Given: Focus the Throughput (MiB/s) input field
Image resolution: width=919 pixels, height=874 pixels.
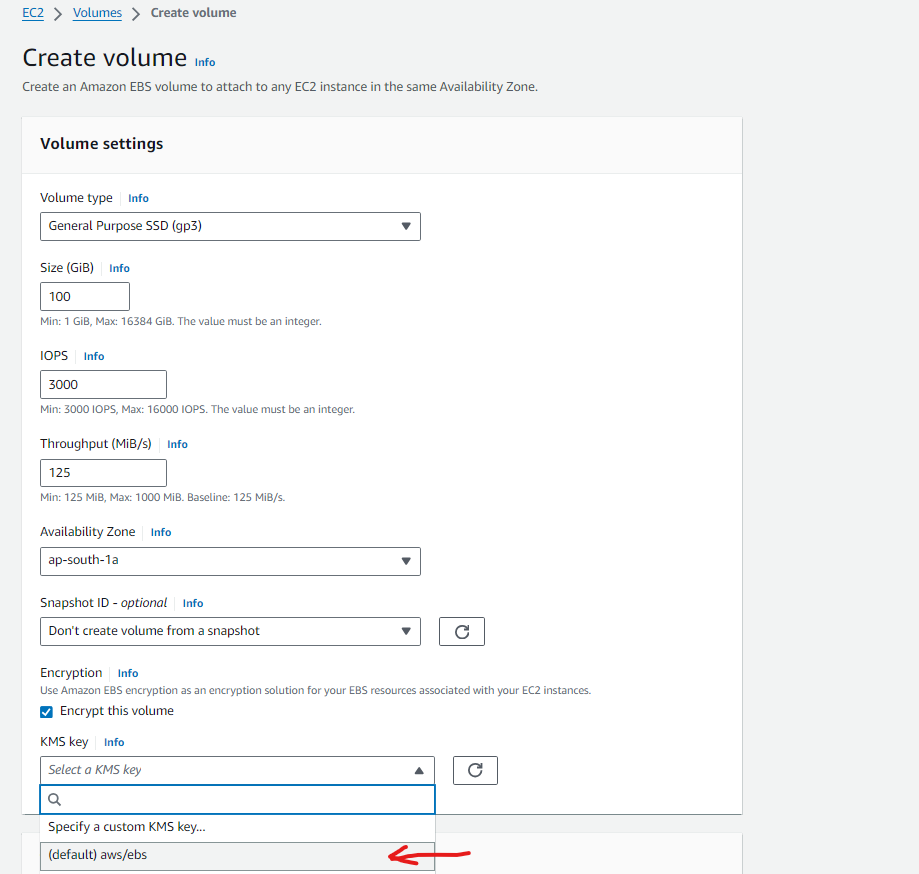Looking at the screenshot, I should 103,472.
